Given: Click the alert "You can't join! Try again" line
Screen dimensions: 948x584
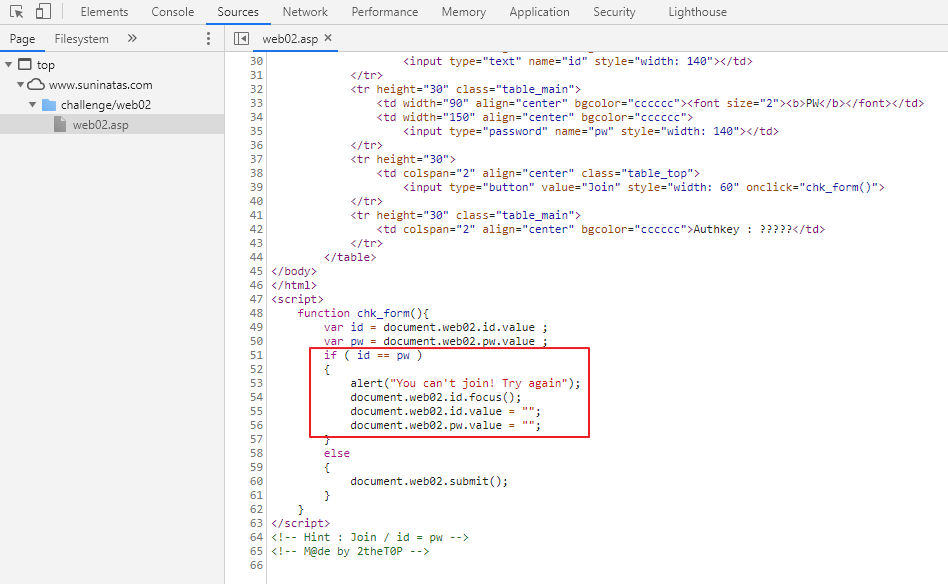Looking at the screenshot, I should click(465, 383).
